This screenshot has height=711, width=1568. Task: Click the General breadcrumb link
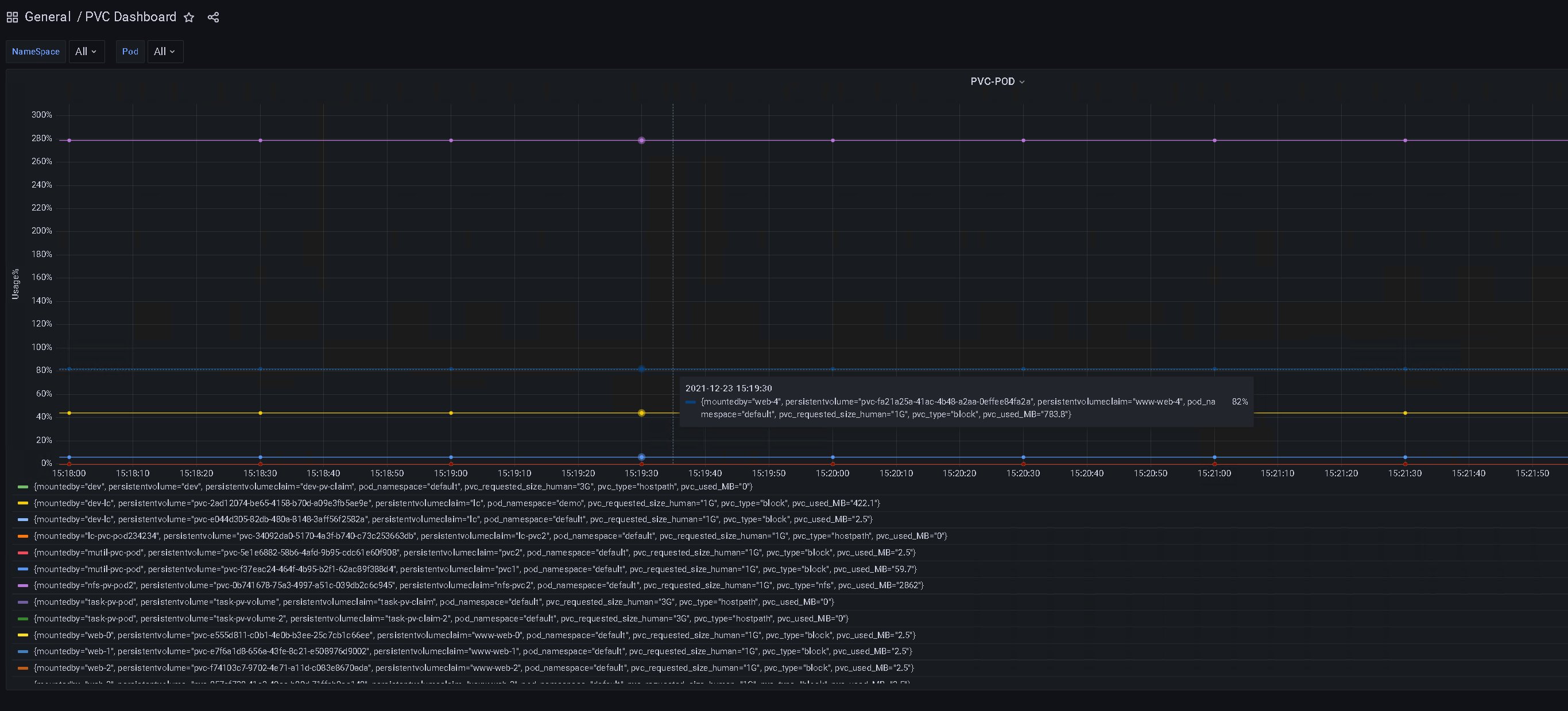point(48,17)
